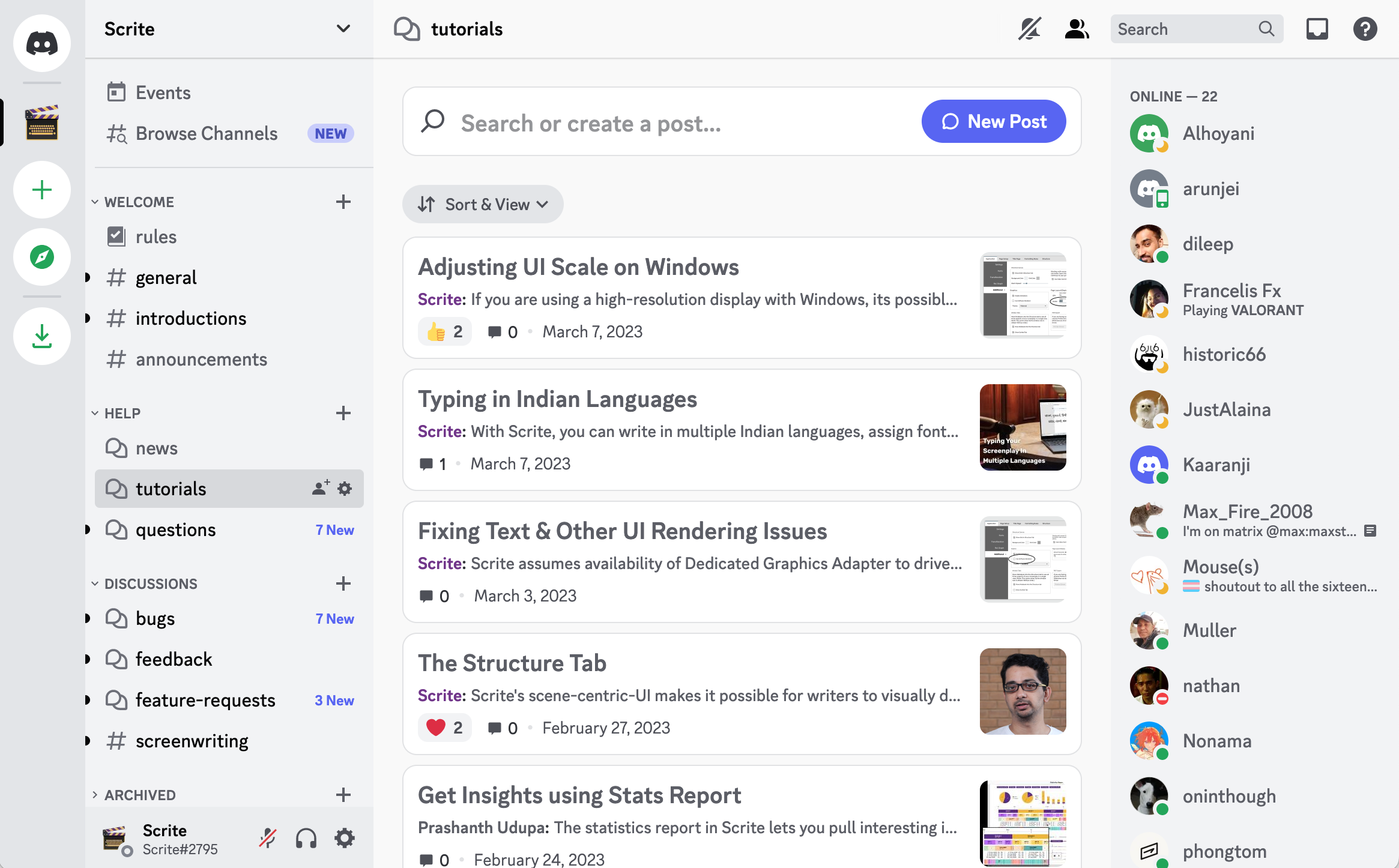1399x868 pixels.
Task: Click Scrite#2795 user avatar panel
Action: [161, 839]
